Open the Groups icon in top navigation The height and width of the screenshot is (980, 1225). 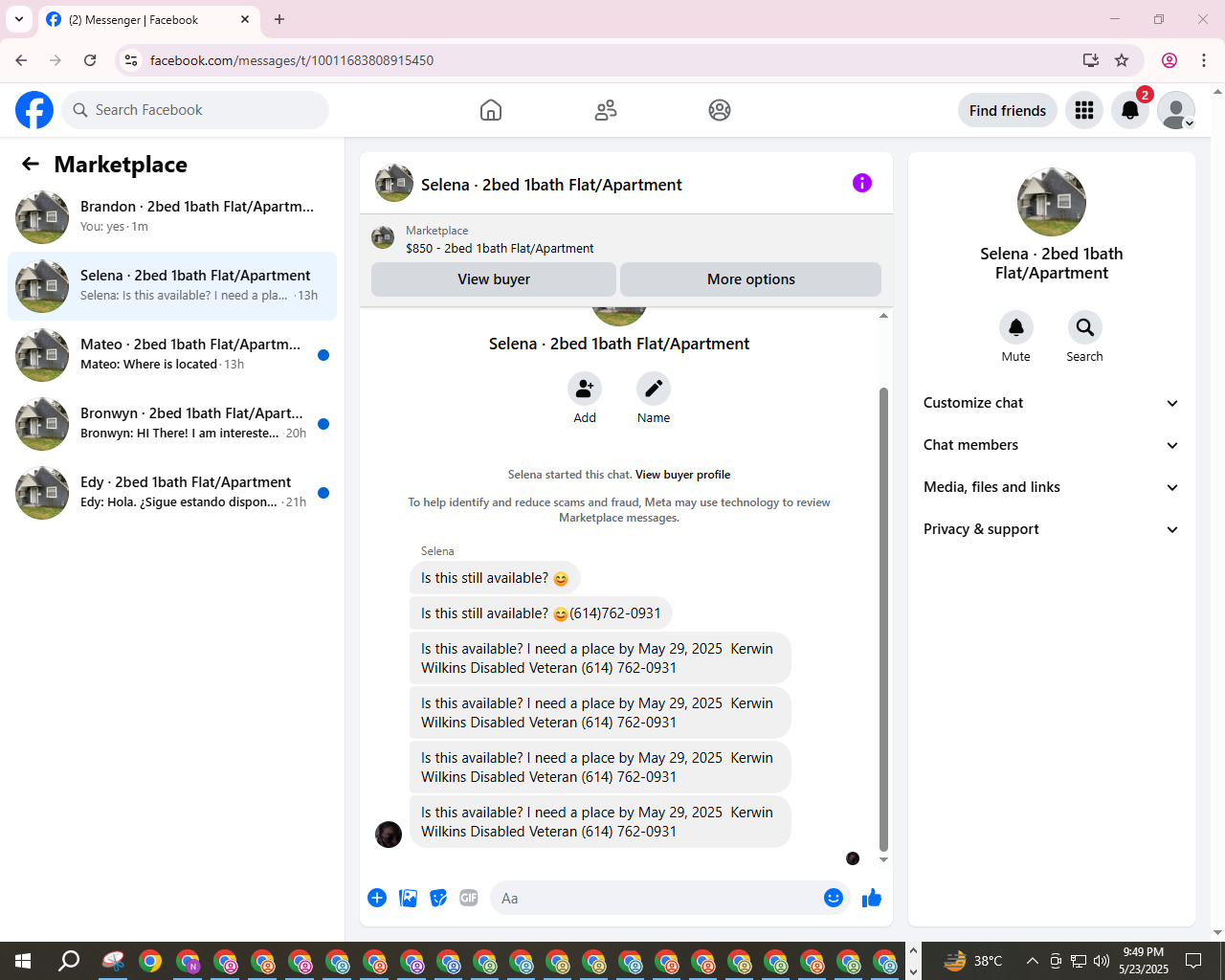click(x=720, y=110)
